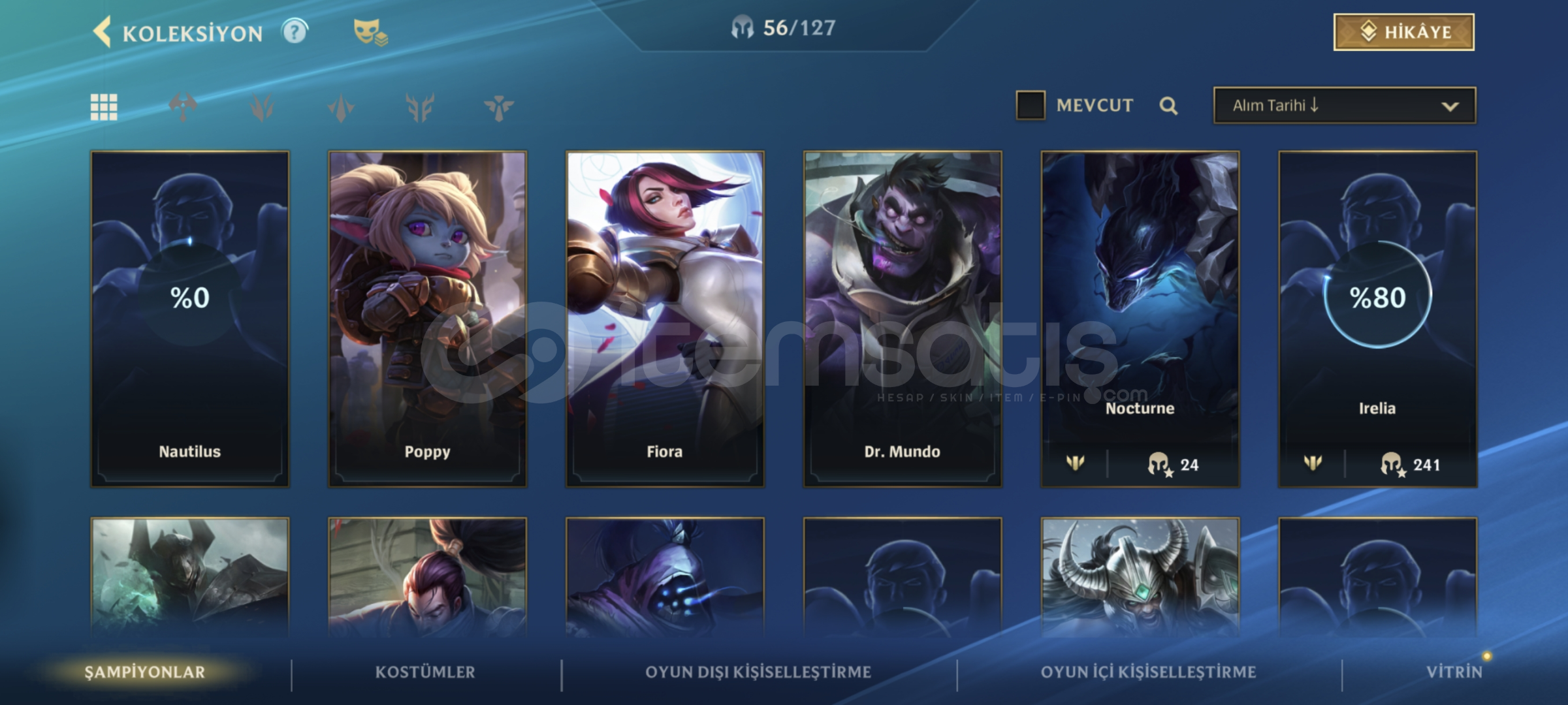
Task: Enable the Mevcut checkbox
Action: 1031,105
